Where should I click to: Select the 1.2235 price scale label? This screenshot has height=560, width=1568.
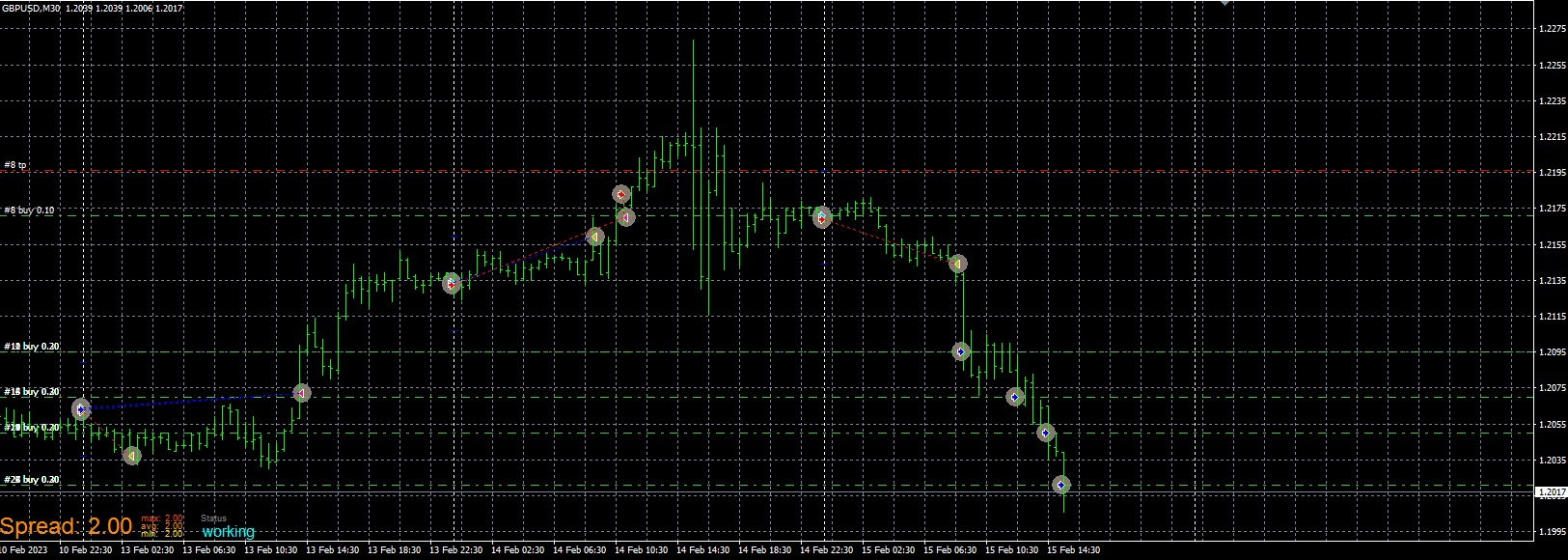(x=1553, y=100)
